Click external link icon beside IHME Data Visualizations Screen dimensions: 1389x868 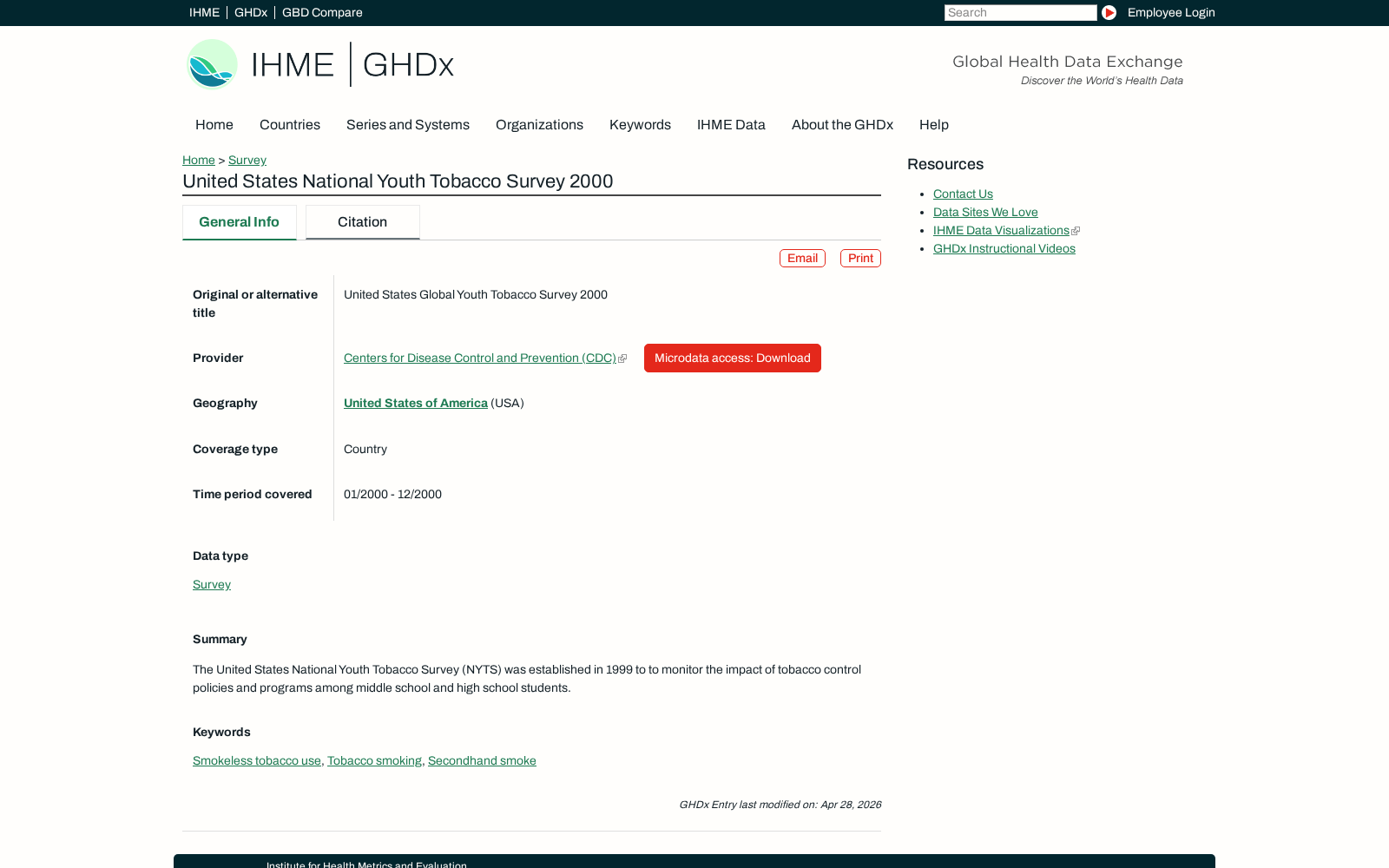click(x=1076, y=231)
